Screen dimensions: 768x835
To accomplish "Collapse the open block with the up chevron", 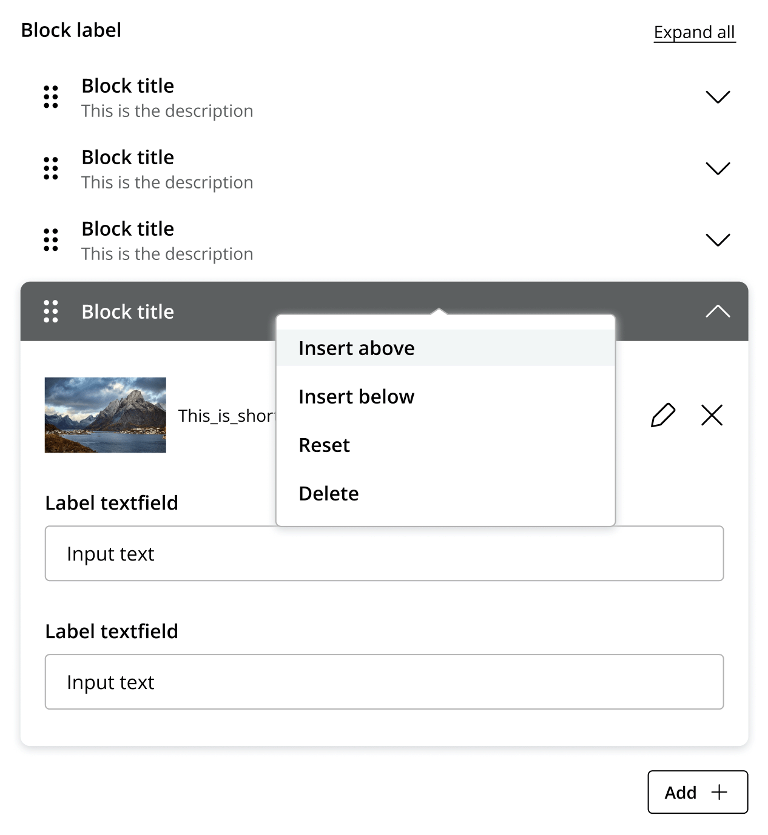I will click(x=717, y=311).
